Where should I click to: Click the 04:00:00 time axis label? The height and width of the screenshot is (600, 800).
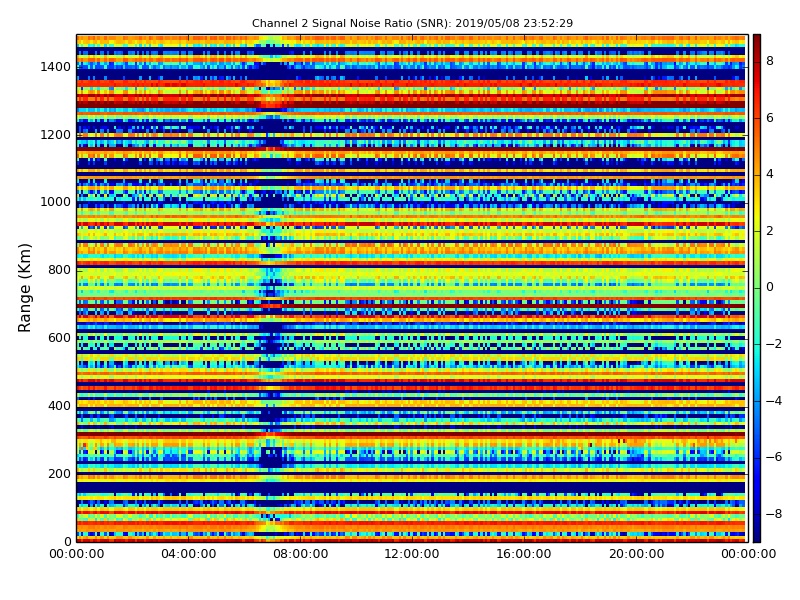click(x=188, y=554)
